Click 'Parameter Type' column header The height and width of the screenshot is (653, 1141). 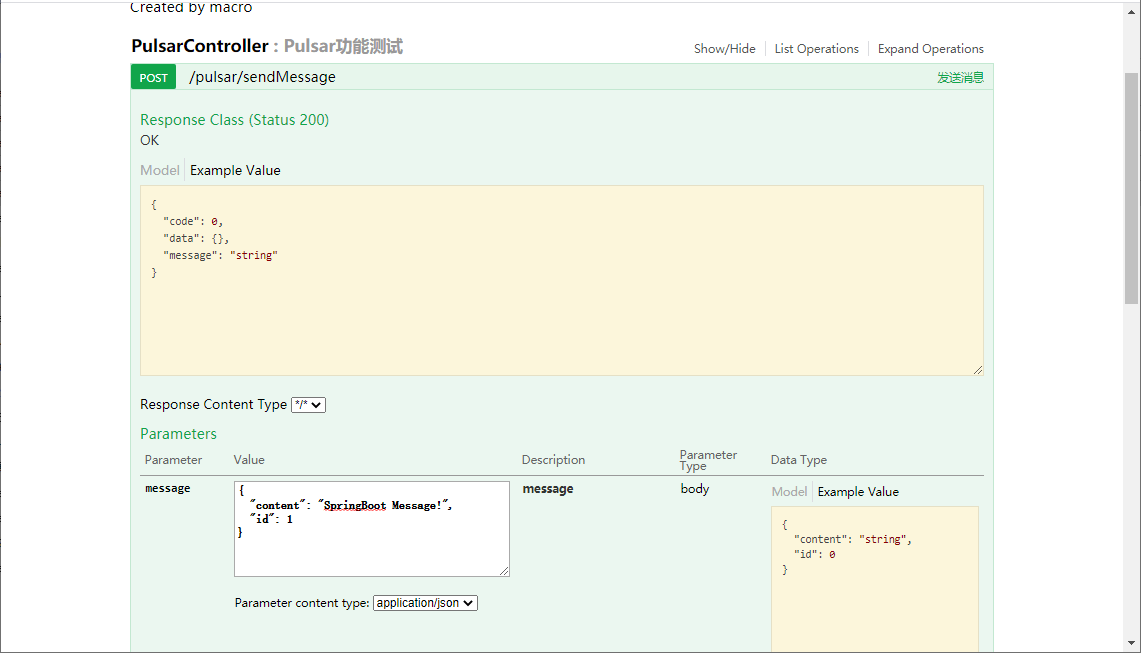pyautogui.click(x=708, y=460)
